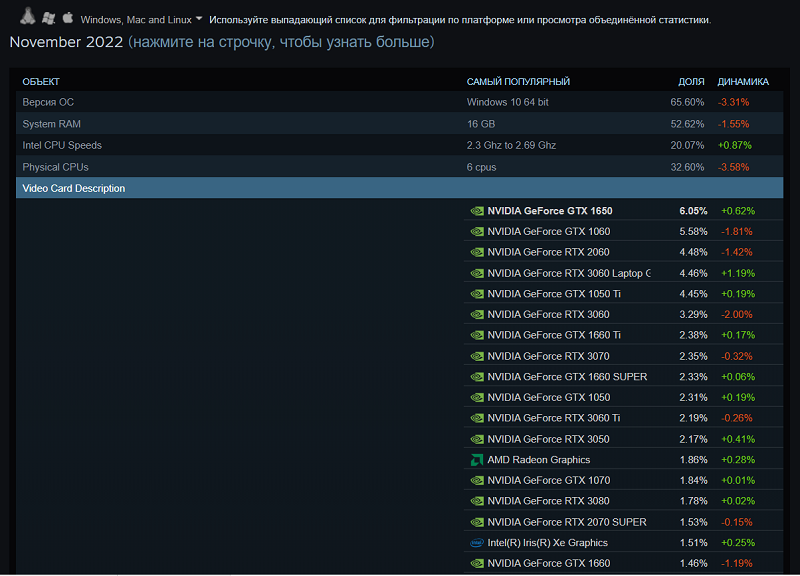The width and height of the screenshot is (800, 576).
Task: Click the +0.87% change for Intel CPU Speeds
Action: point(735,145)
